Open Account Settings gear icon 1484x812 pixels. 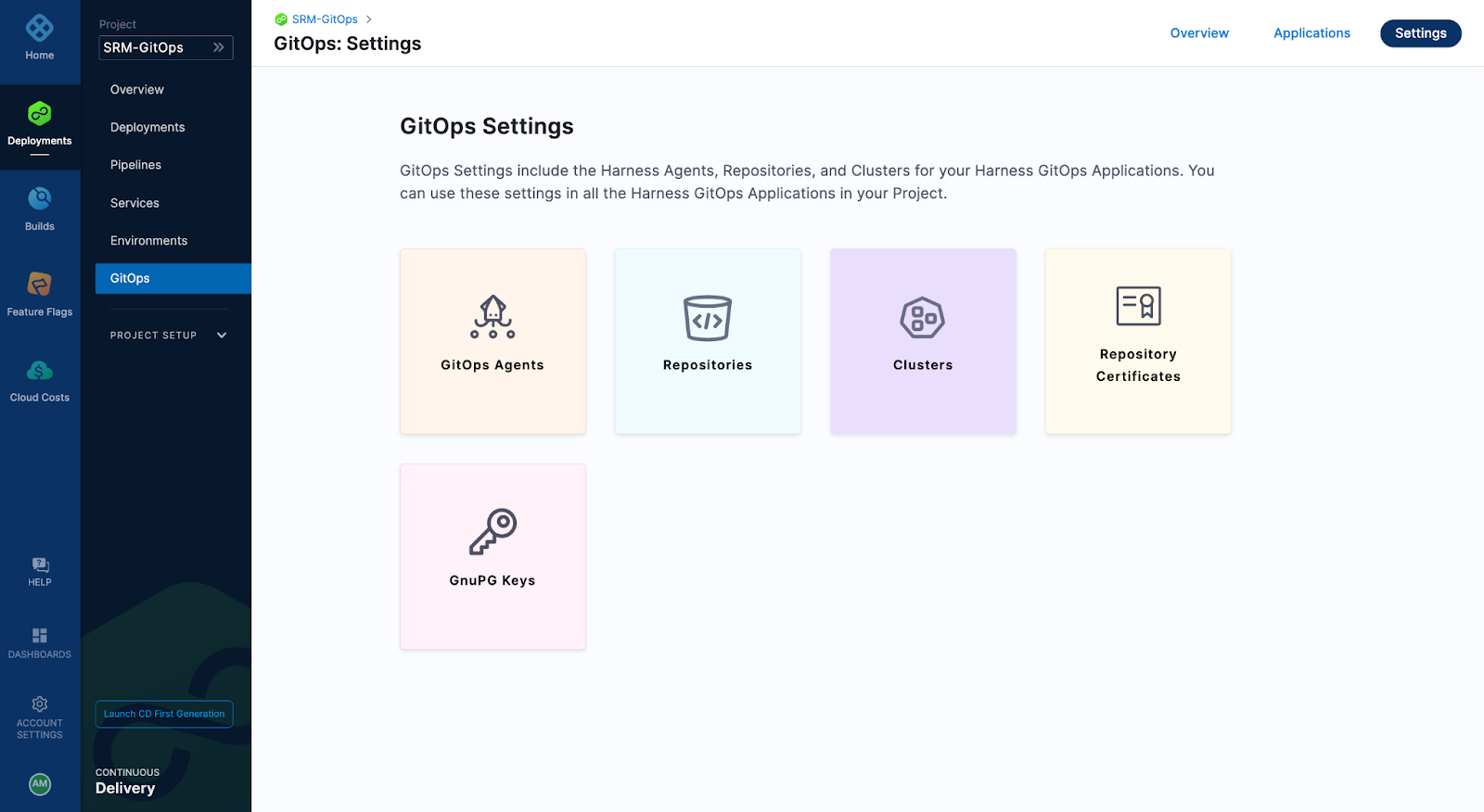coord(40,704)
